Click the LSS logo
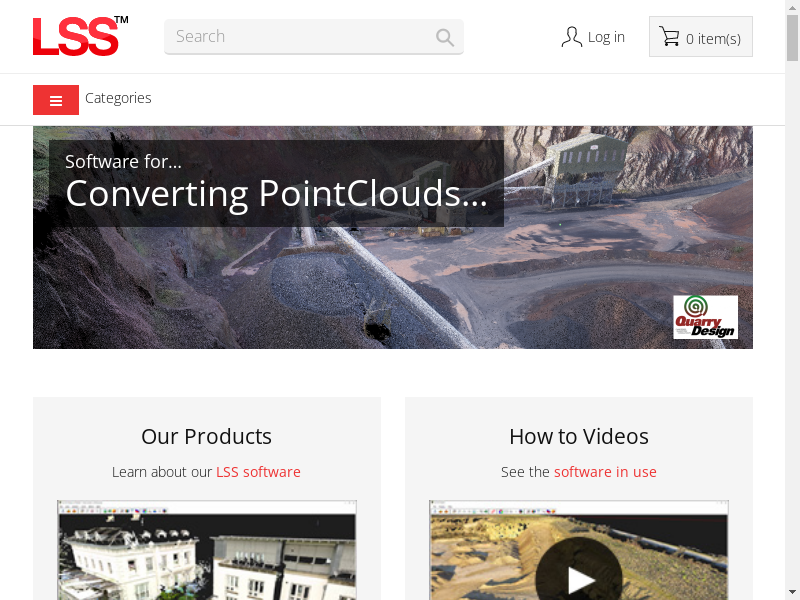Screen dimensions: 800x600 [x=81, y=36]
